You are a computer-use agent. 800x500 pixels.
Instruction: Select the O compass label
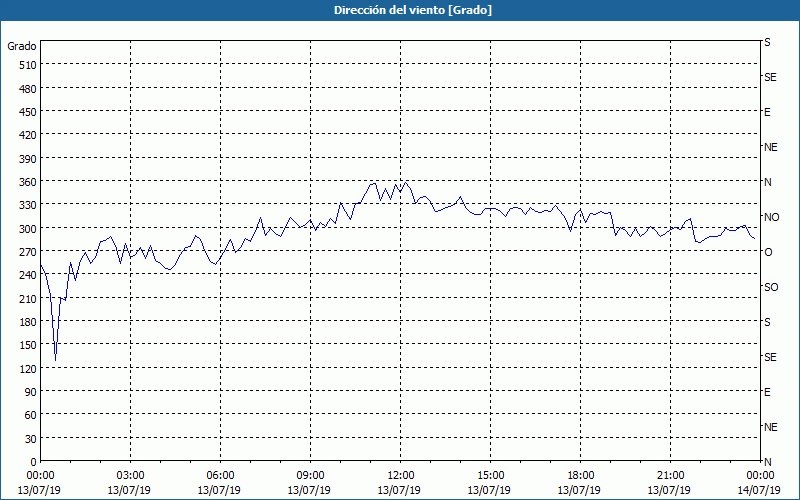(x=767, y=252)
